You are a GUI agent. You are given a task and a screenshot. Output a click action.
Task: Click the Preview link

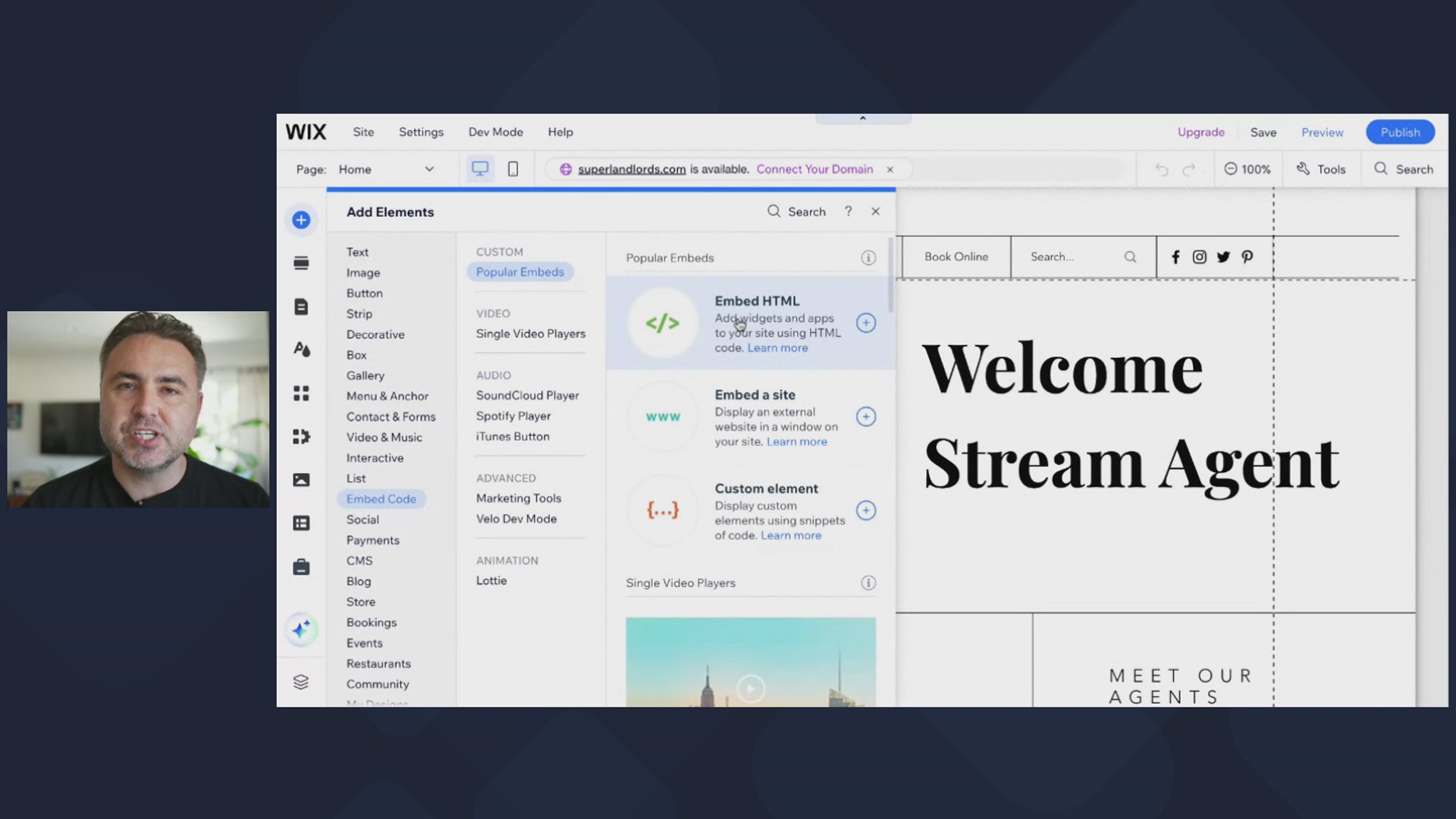pyautogui.click(x=1322, y=132)
